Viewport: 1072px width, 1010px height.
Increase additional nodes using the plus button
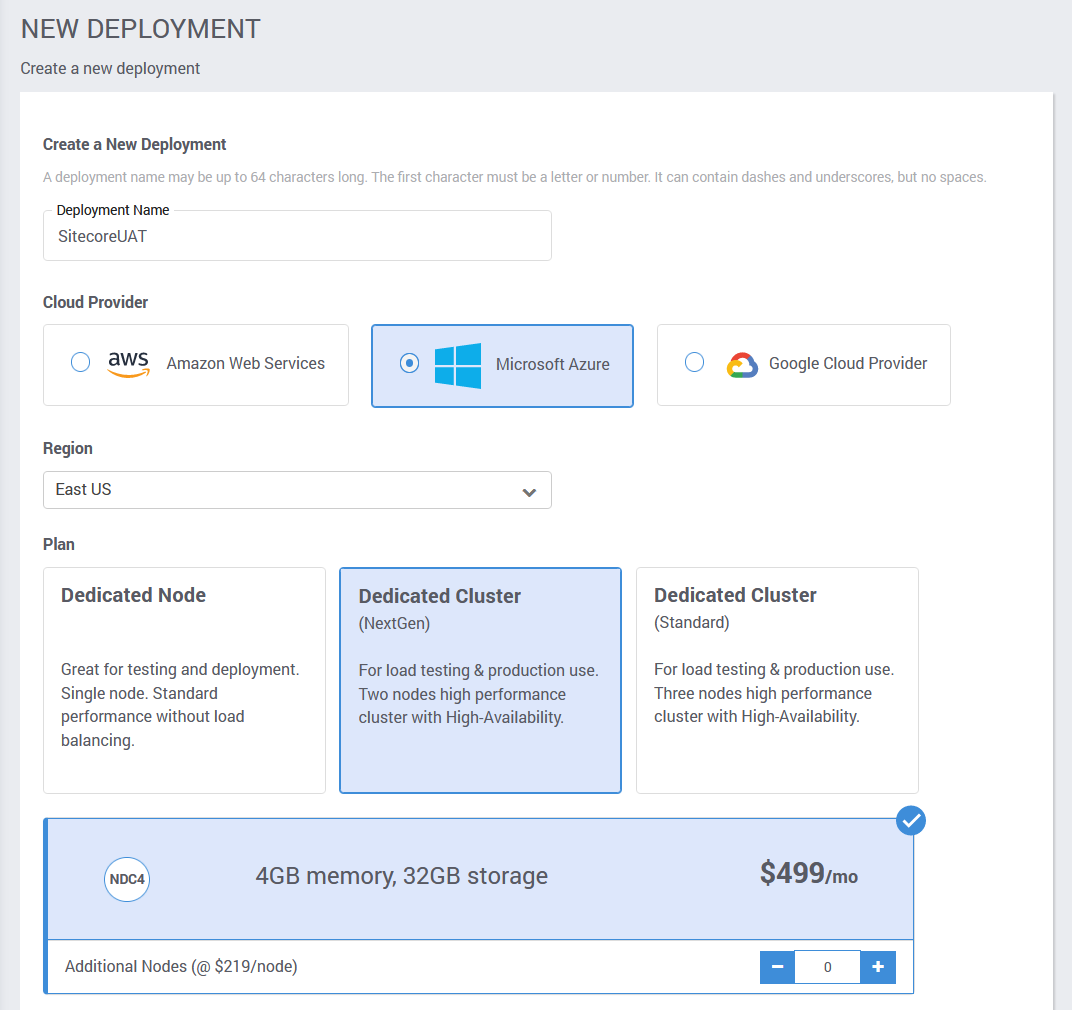pos(878,966)
